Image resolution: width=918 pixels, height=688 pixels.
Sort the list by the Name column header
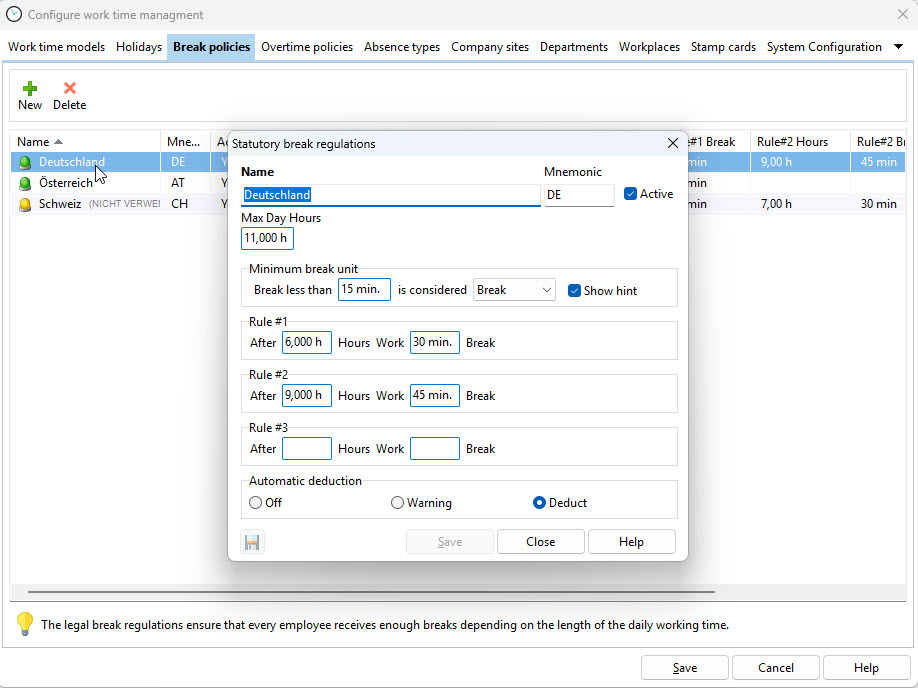40,142
